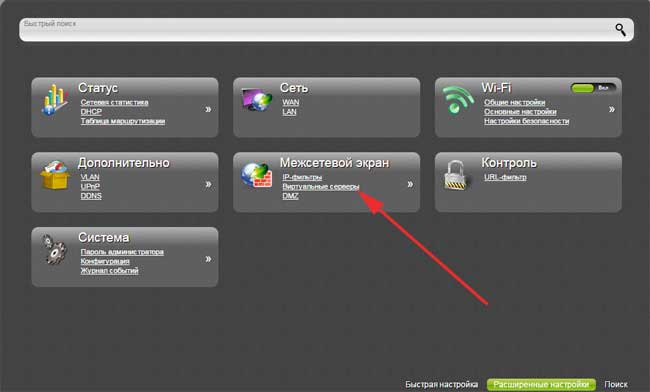Open the VLAN link

pos(90,177)
